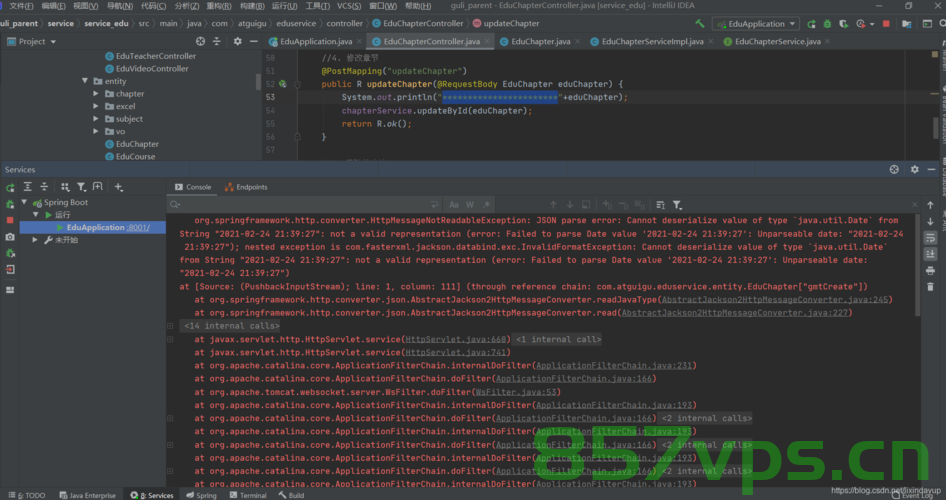Open the Terminal tool window
Viewport: 946px width, 500px height.
(x=248, y=495)
